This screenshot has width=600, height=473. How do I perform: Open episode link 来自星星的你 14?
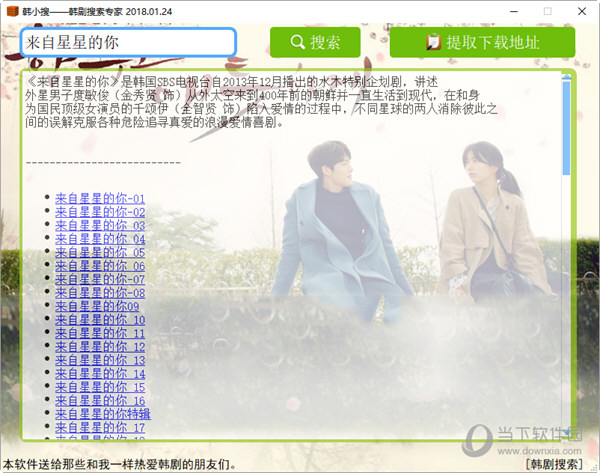(100, 374)
